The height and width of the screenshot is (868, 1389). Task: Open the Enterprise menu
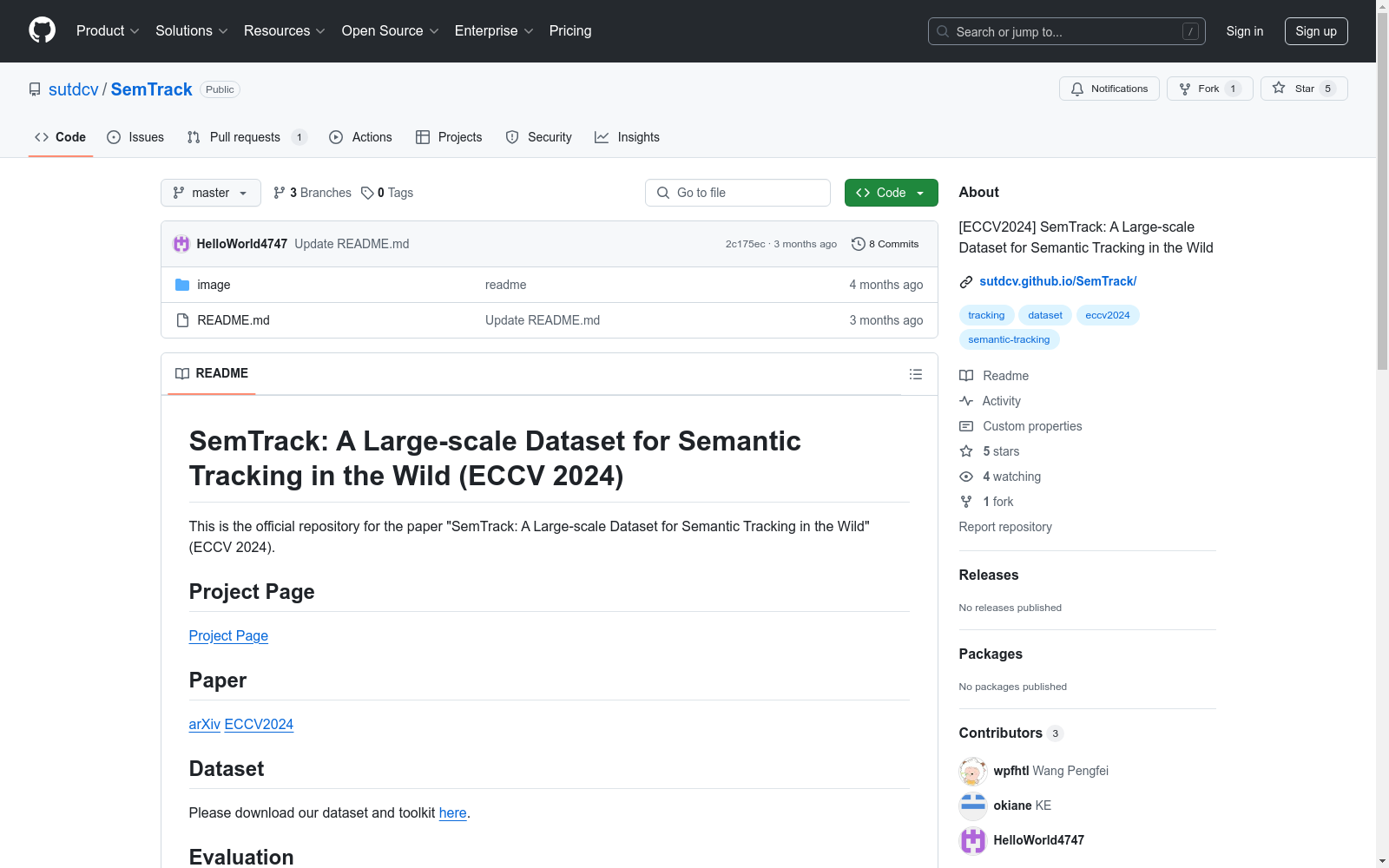click(494, 31)
